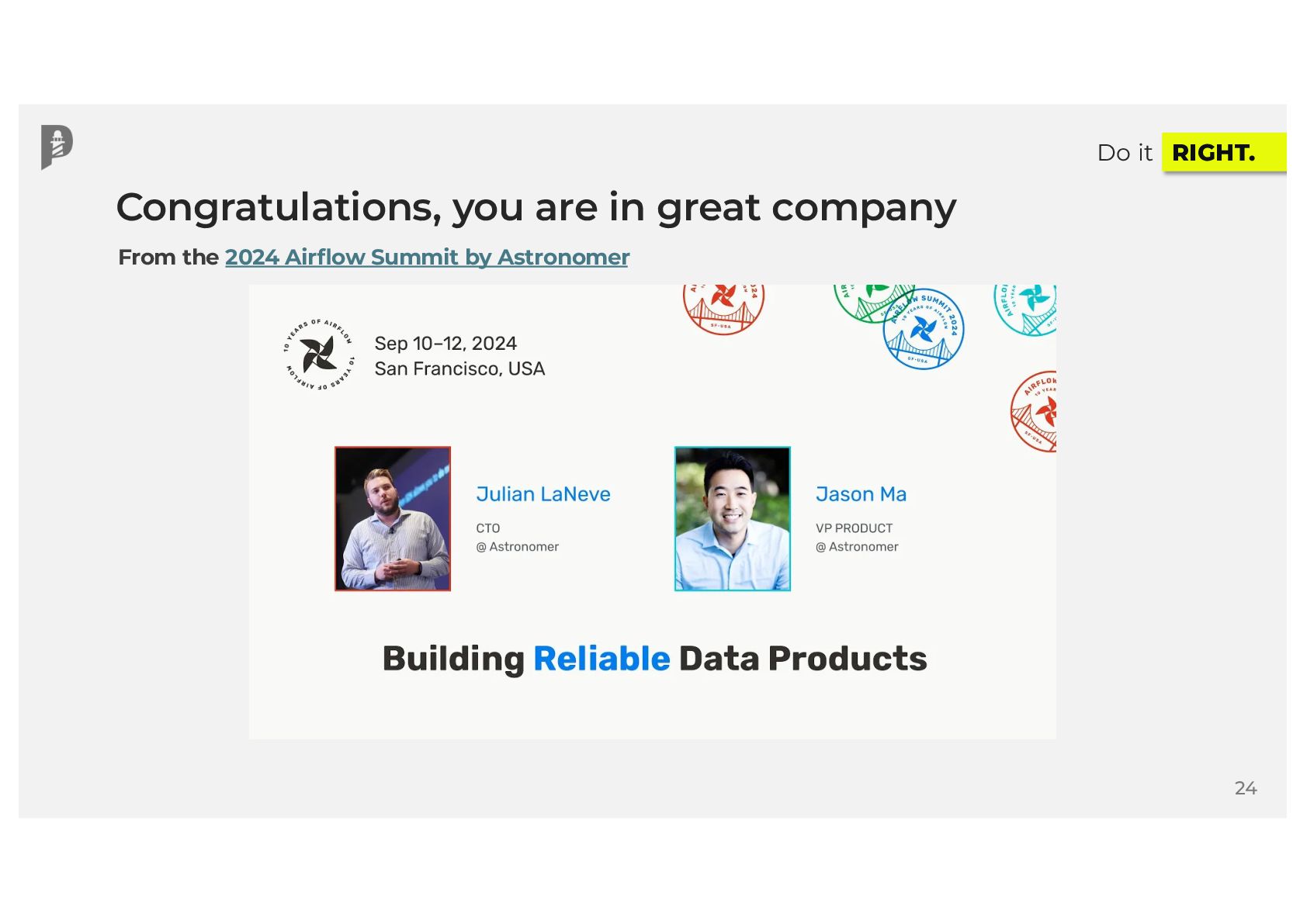
Task: Click the yellow RIGHT. highlight badge
Action: point(1224,152)
